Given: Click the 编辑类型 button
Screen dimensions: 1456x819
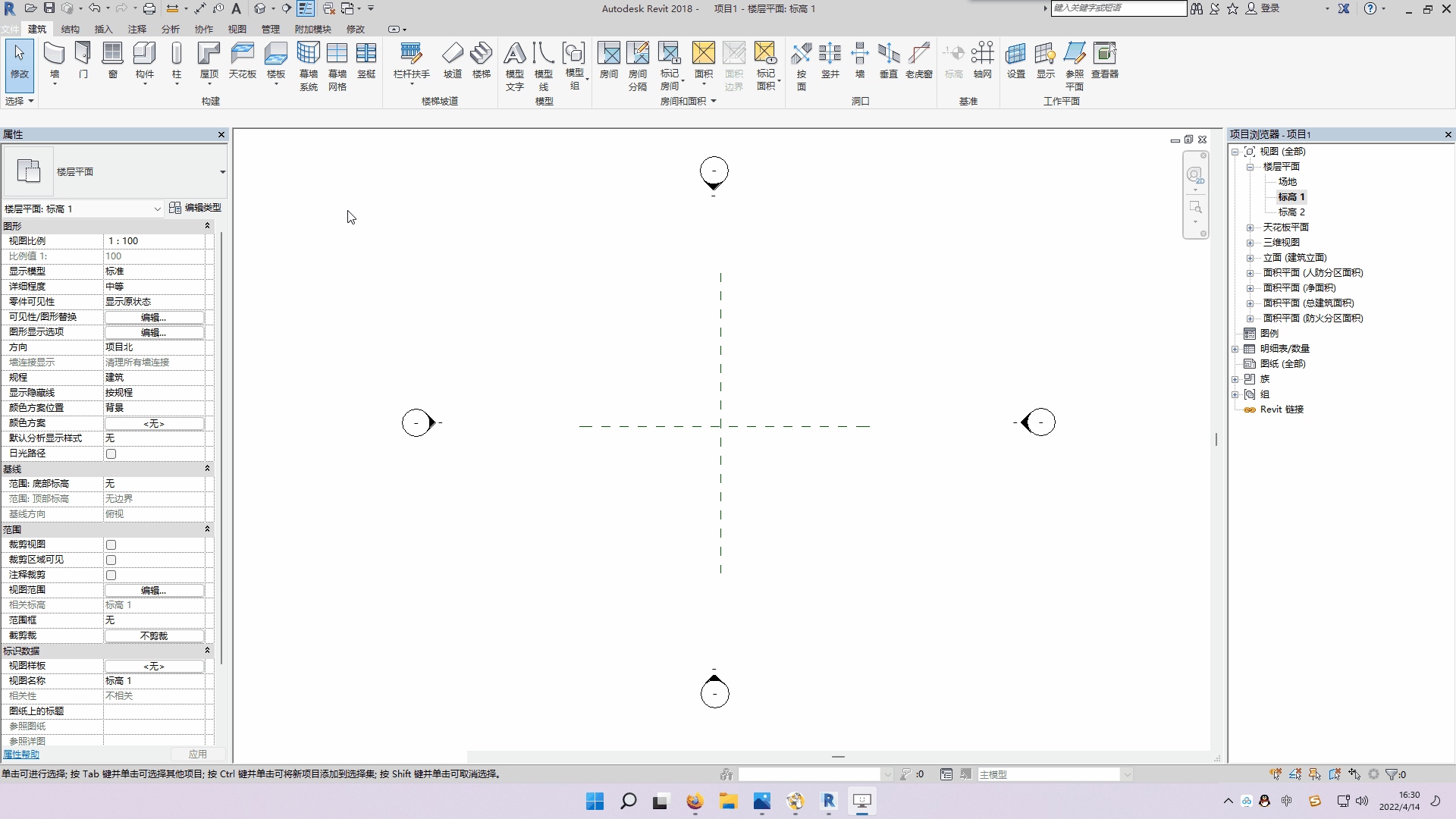Looking at the screenshot, I should click(x=196, y=208).
